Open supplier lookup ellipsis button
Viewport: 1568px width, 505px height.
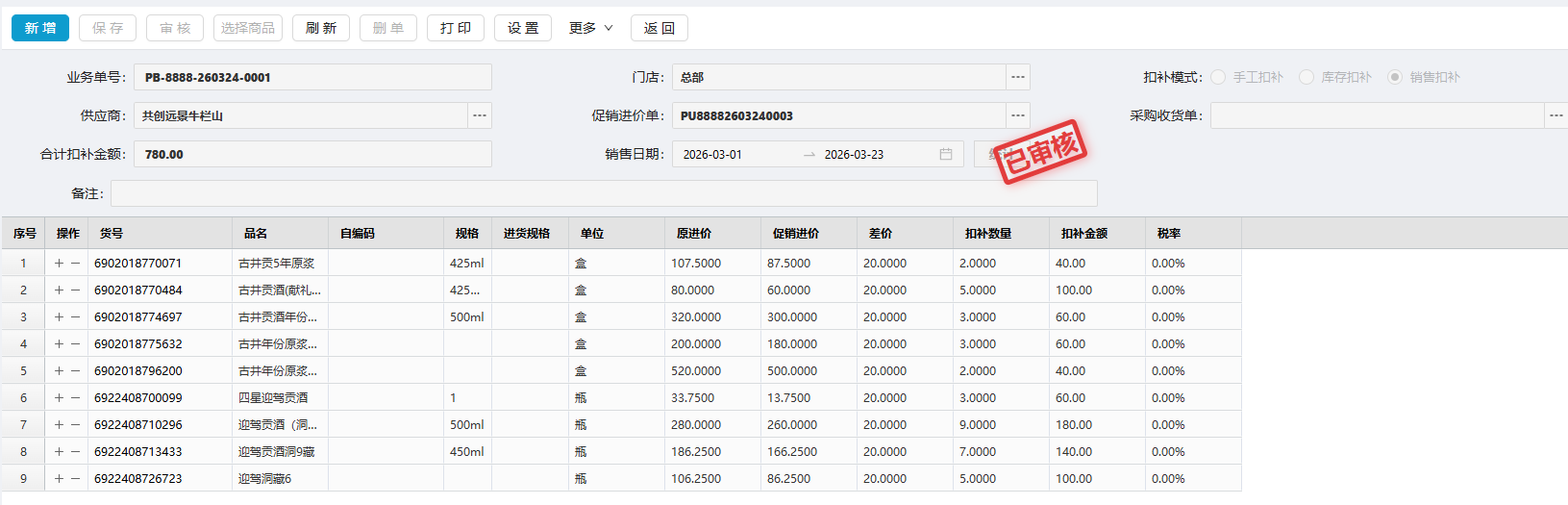(x=480, y=115)
